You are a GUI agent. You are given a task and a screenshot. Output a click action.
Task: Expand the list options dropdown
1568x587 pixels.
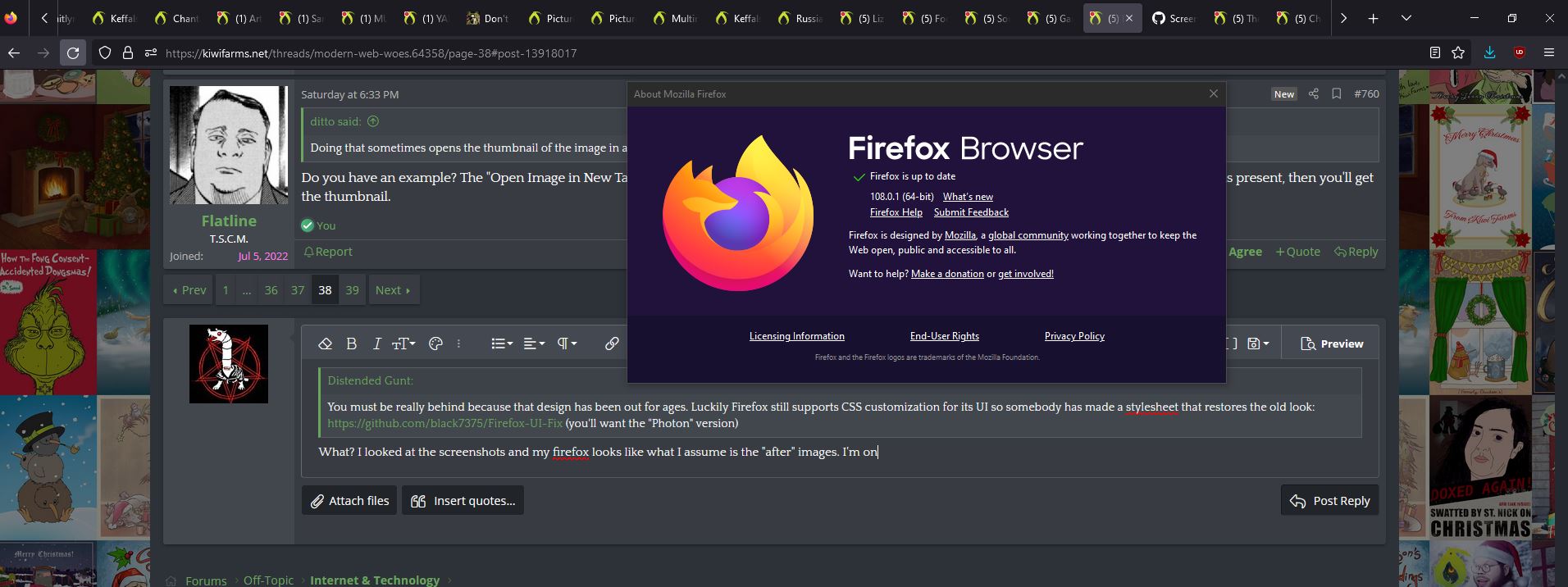502,344
